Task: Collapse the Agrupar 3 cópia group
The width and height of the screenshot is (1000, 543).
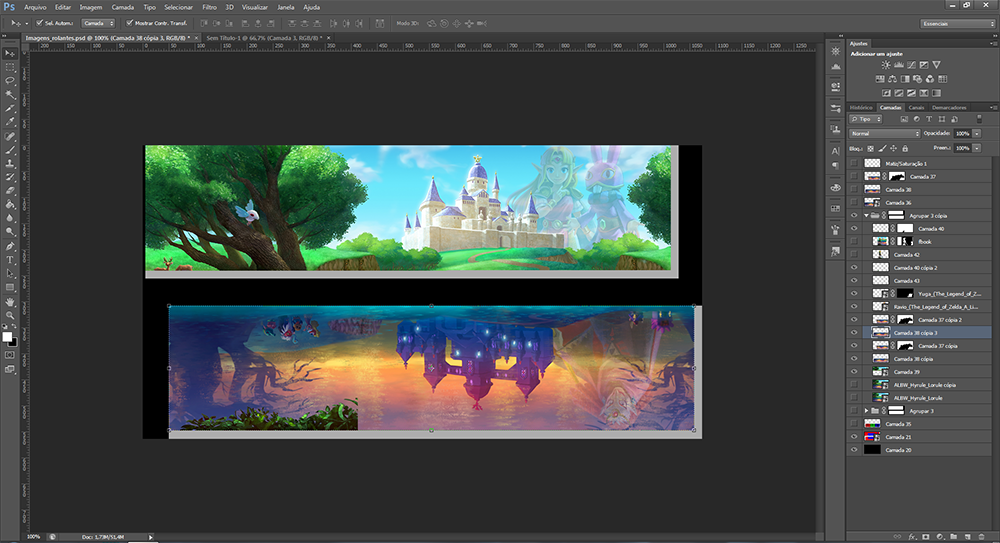Action: click(x=866, y=216)
